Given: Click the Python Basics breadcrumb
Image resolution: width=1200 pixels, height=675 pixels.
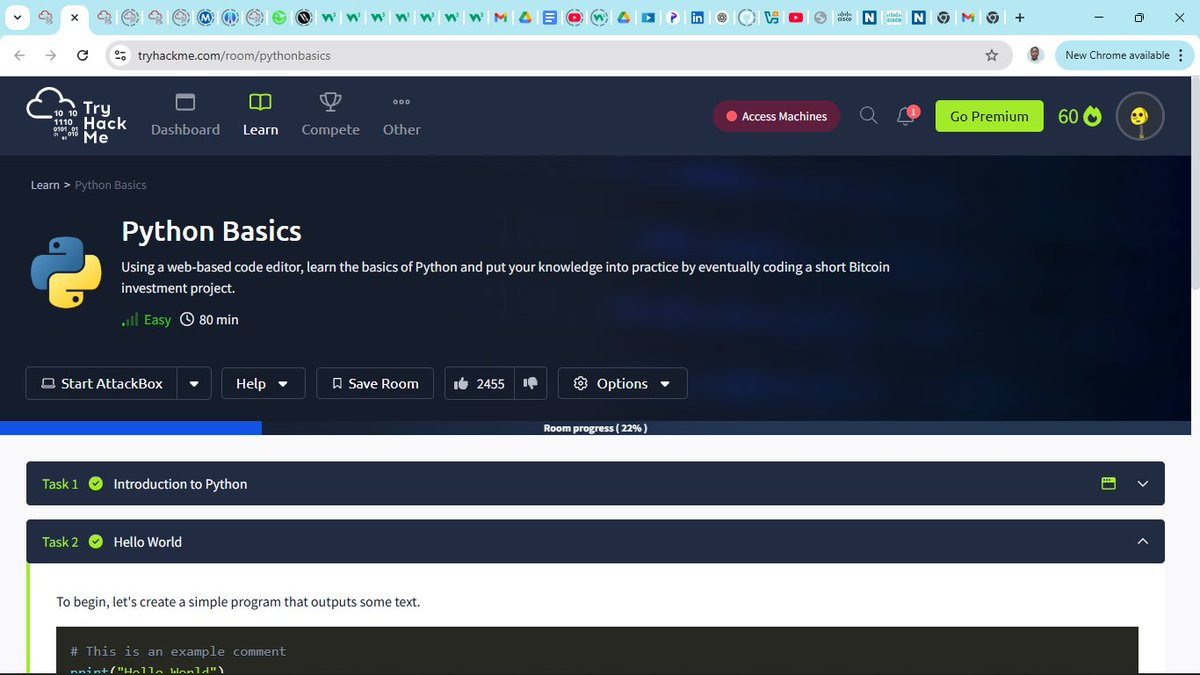Looking at the screenshot, I should pyautogui.click(x=111, y=185).
